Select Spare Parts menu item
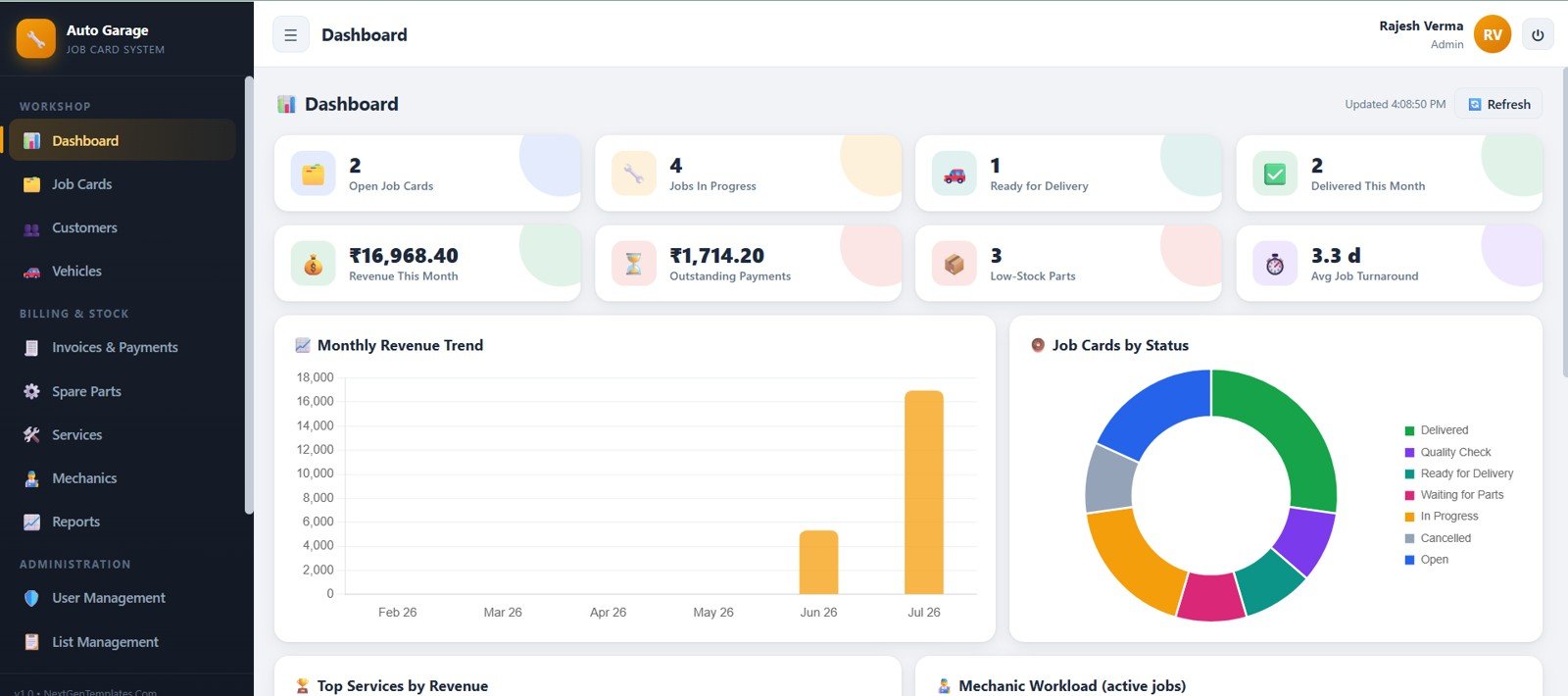The image size is (1568, 696). (x=122, y=391)
